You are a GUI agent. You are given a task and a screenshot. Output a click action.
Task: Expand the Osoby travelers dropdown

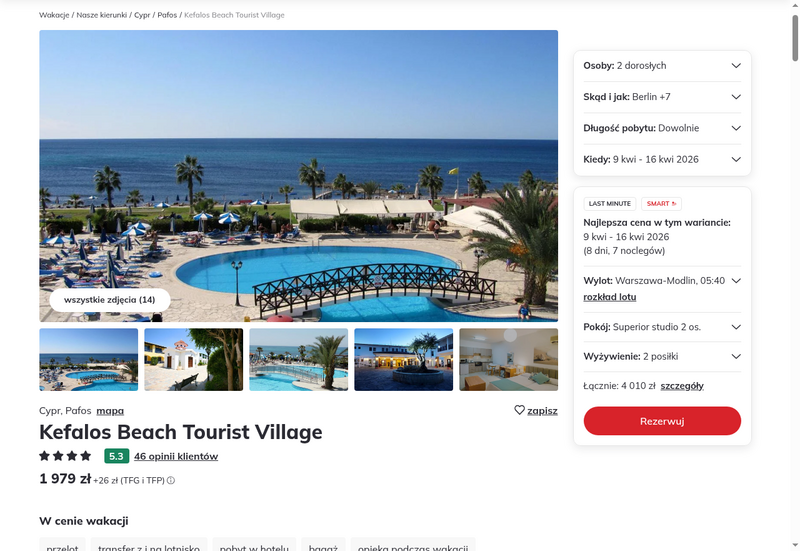click(x=662, y=66)
